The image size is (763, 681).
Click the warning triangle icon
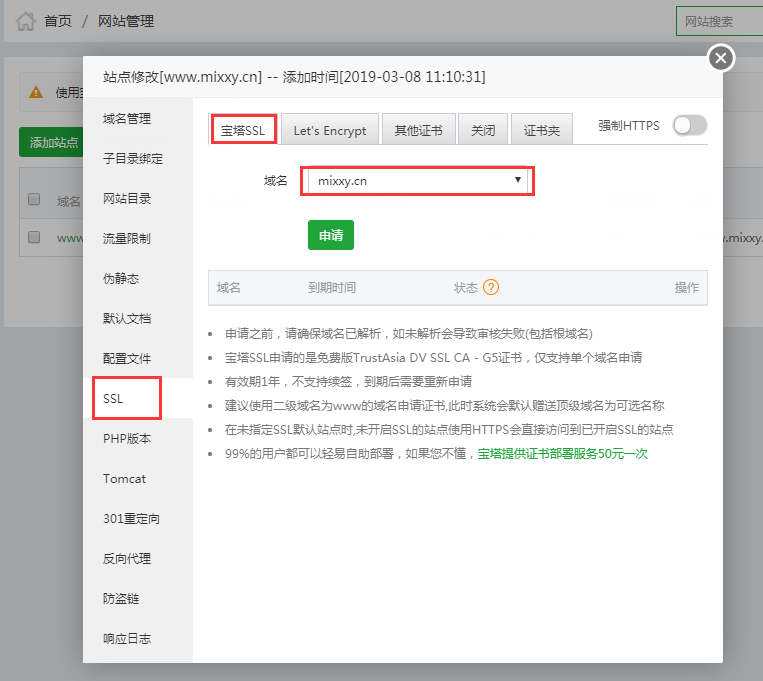tap(36, 92)
